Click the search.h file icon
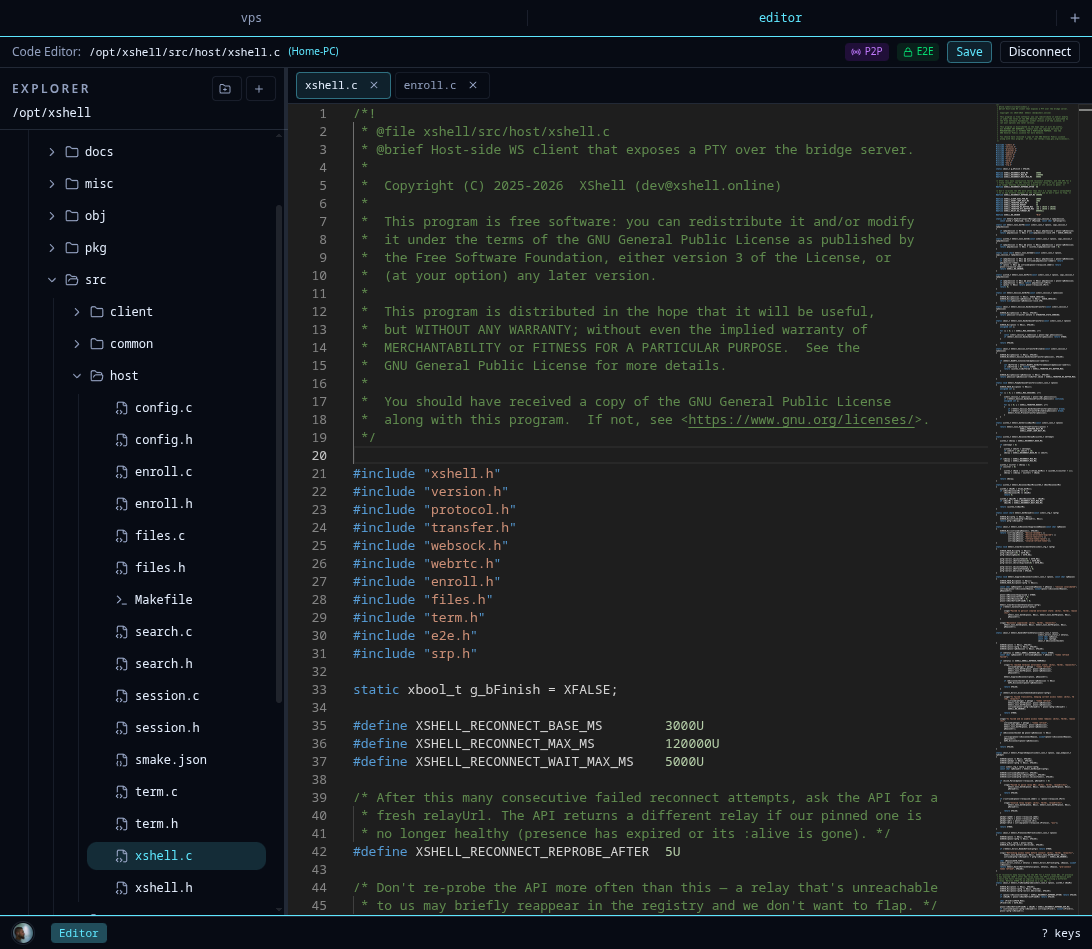 [x=121, y=664]
